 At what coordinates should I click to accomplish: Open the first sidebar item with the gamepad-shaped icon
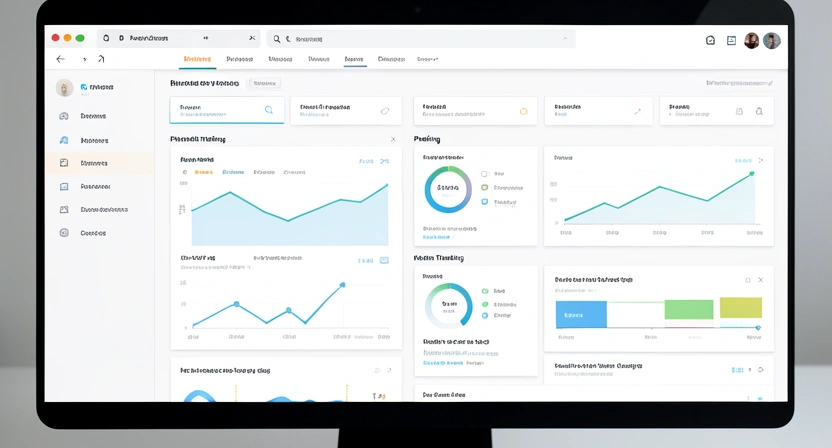click(64, 116)
